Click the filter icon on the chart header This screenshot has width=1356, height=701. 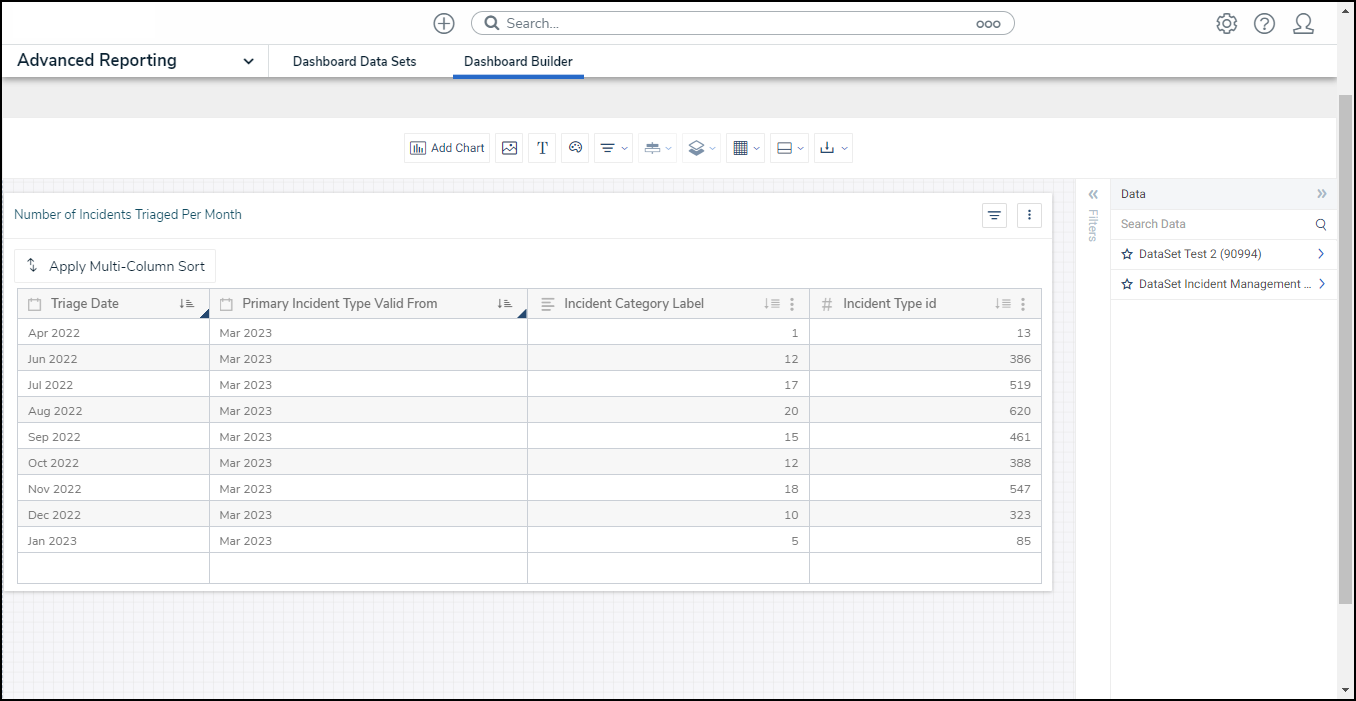[x=994, y=215]
